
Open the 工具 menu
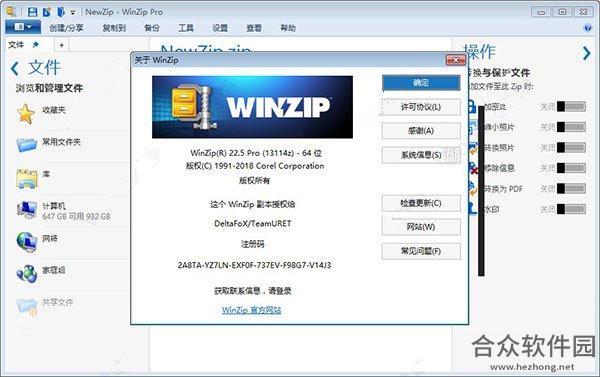(186, 28)
